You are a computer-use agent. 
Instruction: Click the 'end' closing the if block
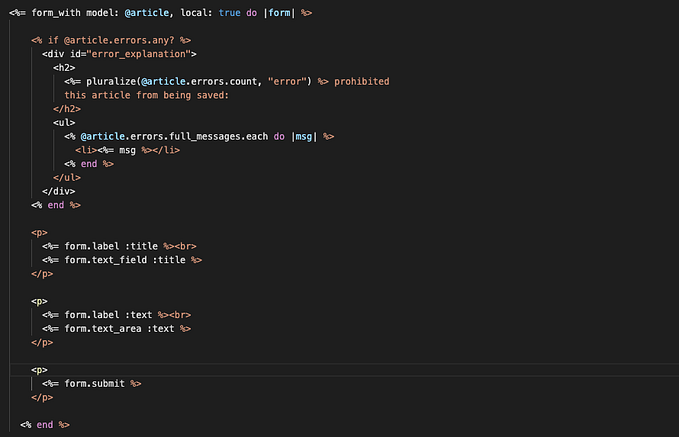click(56, 205)
